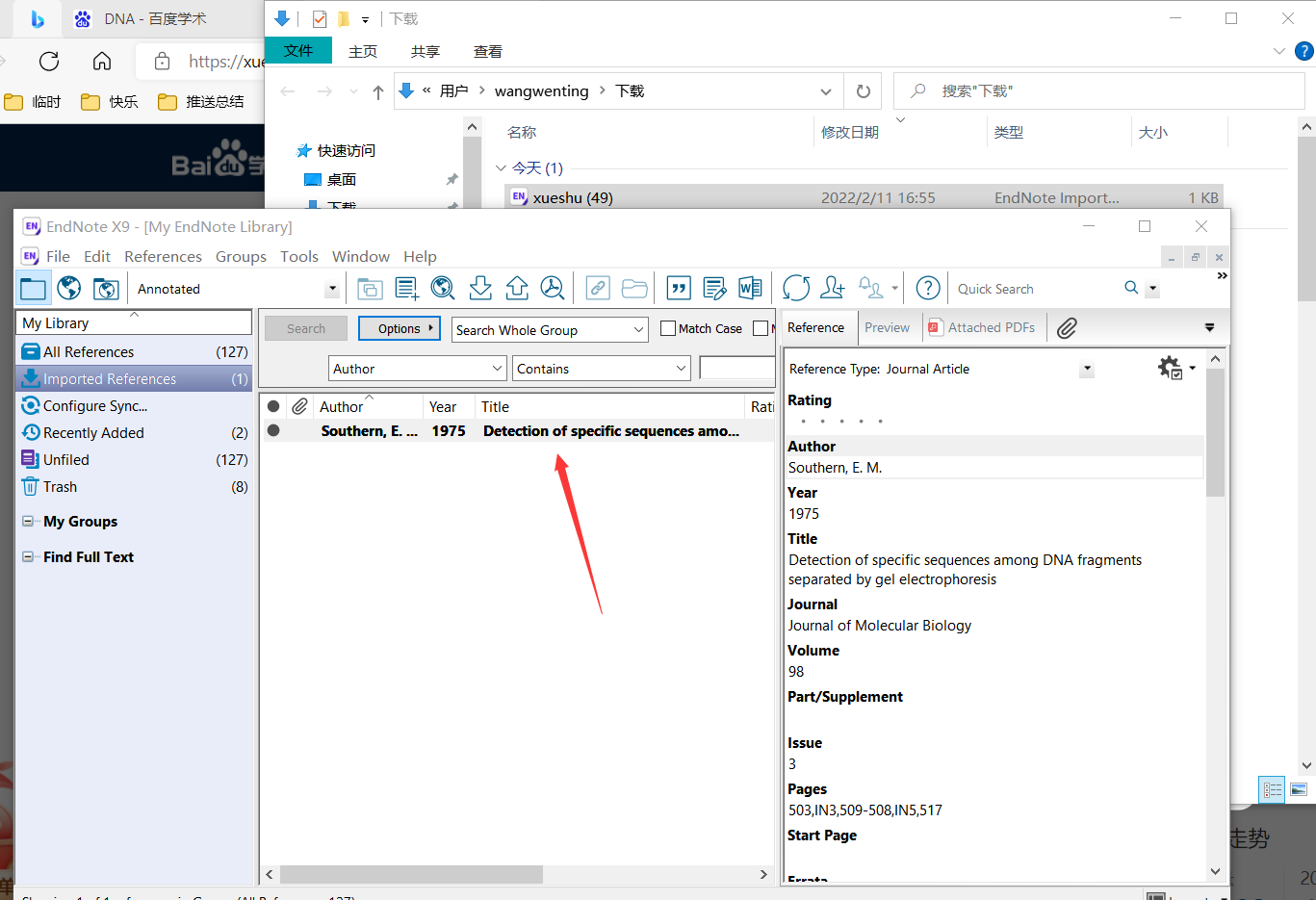Open Explorer address history dropdown

[x=826, y=91]
